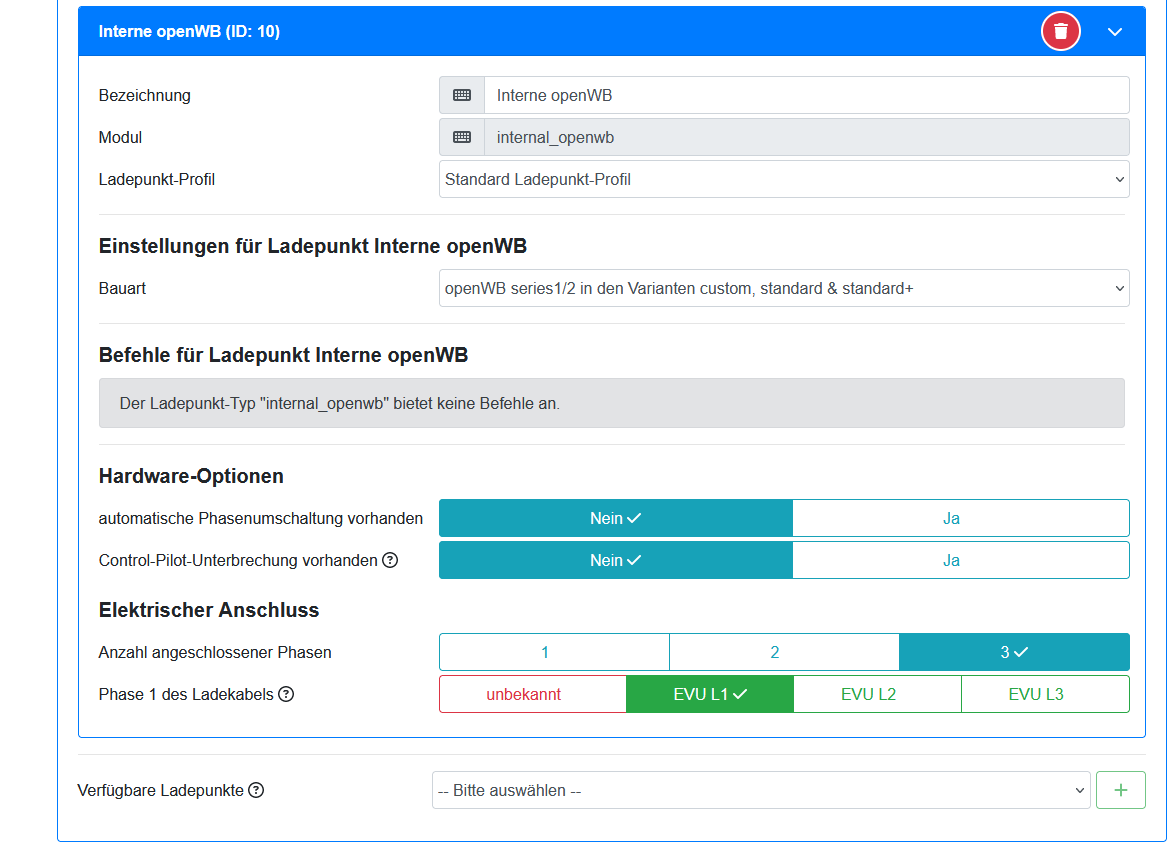Click the 'Anzahl angeschlossener Phasen' label
The width and height of the screenshot is (1175, 842).
(215, 652)
